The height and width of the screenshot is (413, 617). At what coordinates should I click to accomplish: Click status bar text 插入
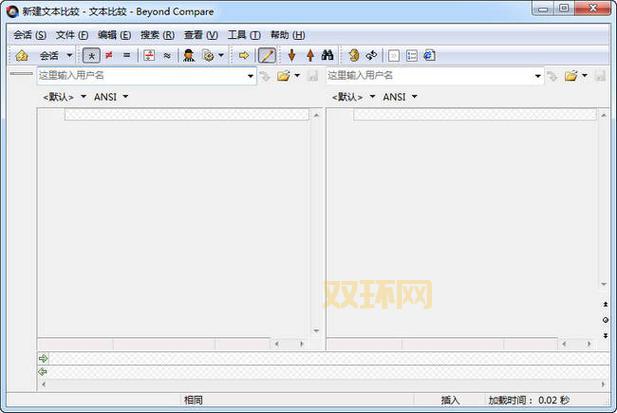coord(450,400)
